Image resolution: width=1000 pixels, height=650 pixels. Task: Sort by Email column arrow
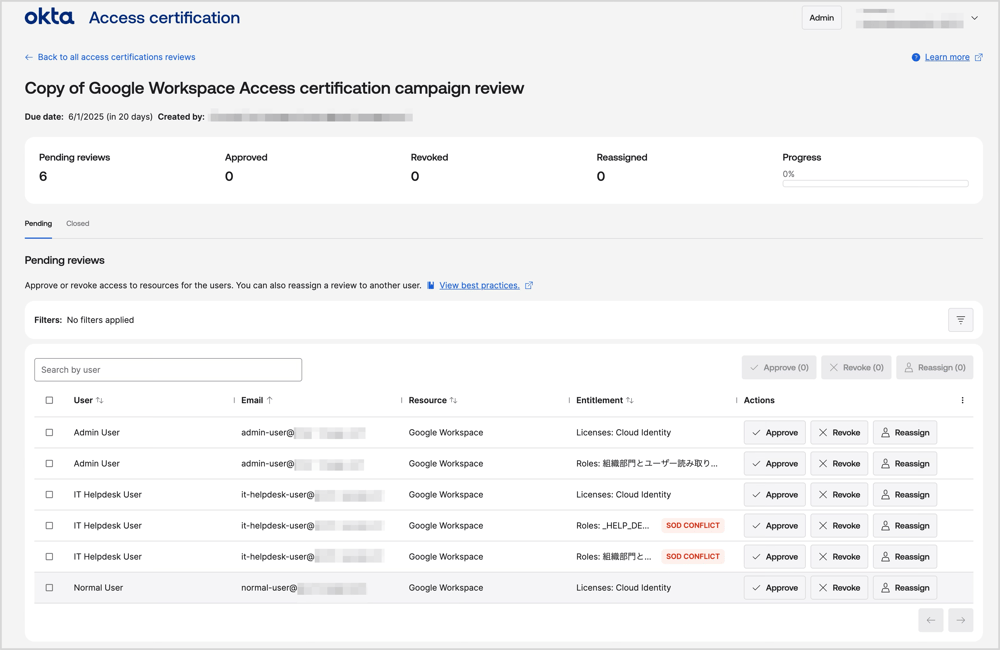(x=270, y=400)
